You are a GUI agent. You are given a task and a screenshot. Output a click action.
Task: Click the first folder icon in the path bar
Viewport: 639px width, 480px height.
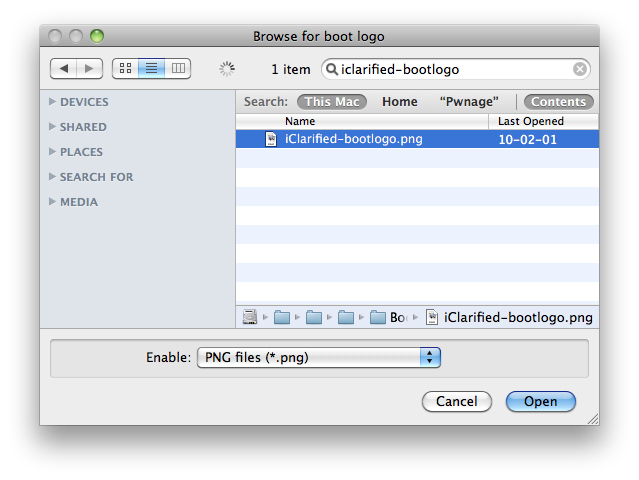click(282, 317)
